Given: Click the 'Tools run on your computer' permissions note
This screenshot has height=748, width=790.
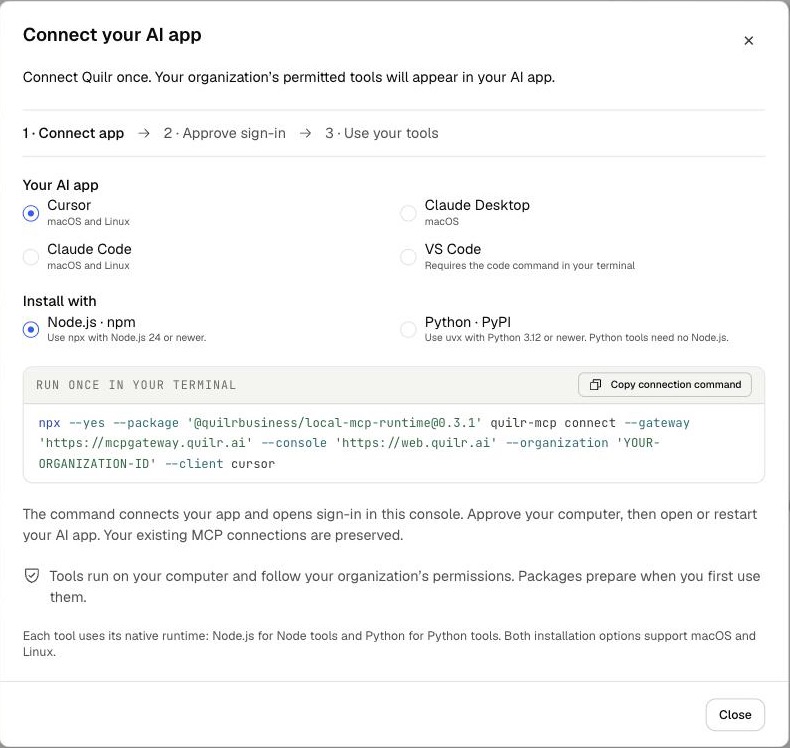Looking at the screenshot, I should coord(405,586).
